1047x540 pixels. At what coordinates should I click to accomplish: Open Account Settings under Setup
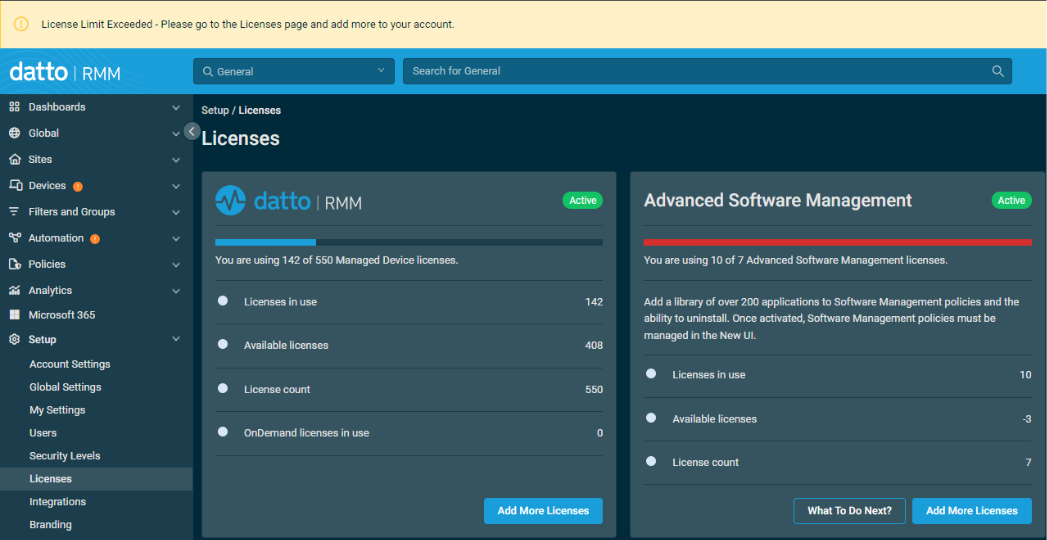[69, 364]
